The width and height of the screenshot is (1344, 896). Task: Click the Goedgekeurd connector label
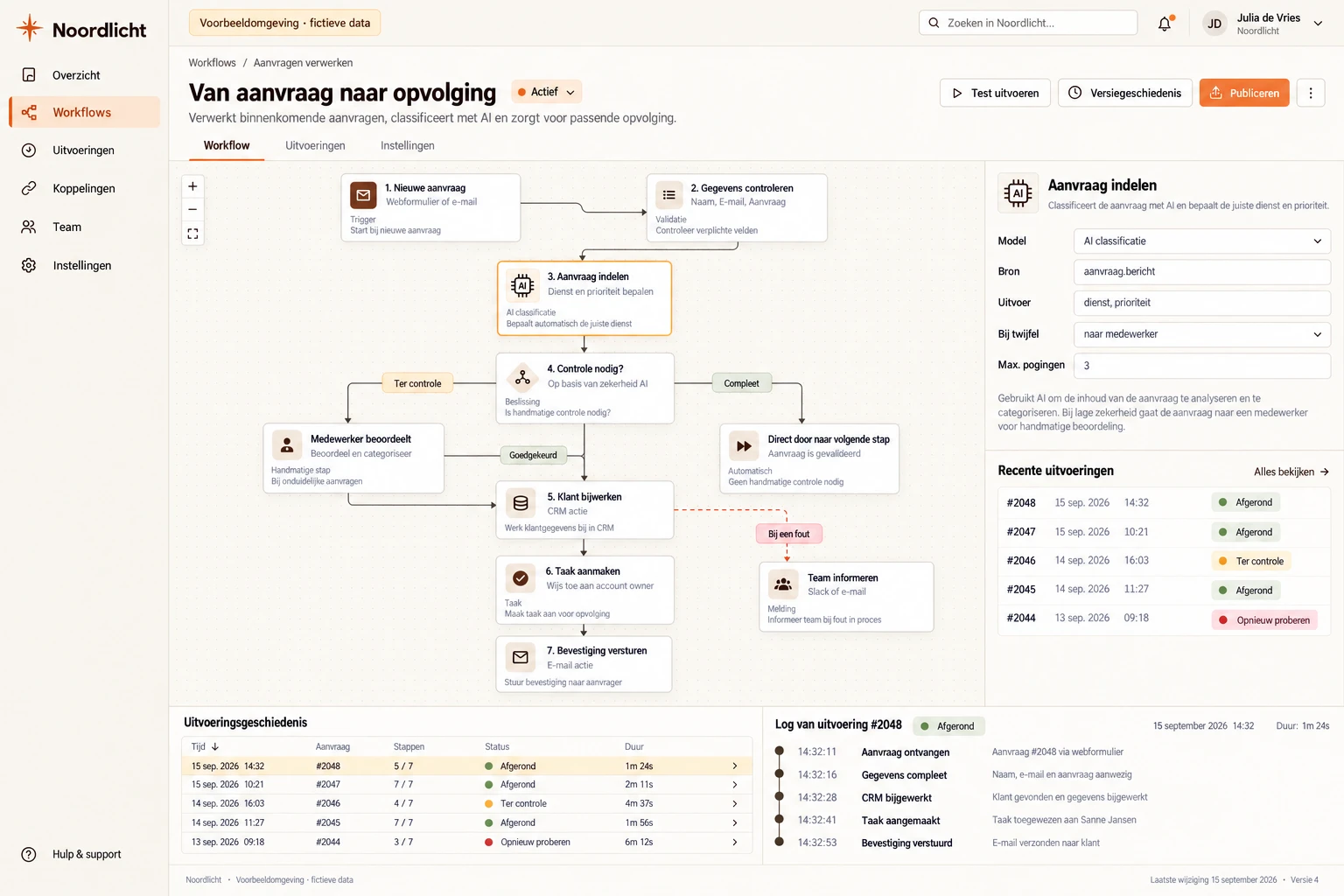pyautogui.click(x=533, y=455)
